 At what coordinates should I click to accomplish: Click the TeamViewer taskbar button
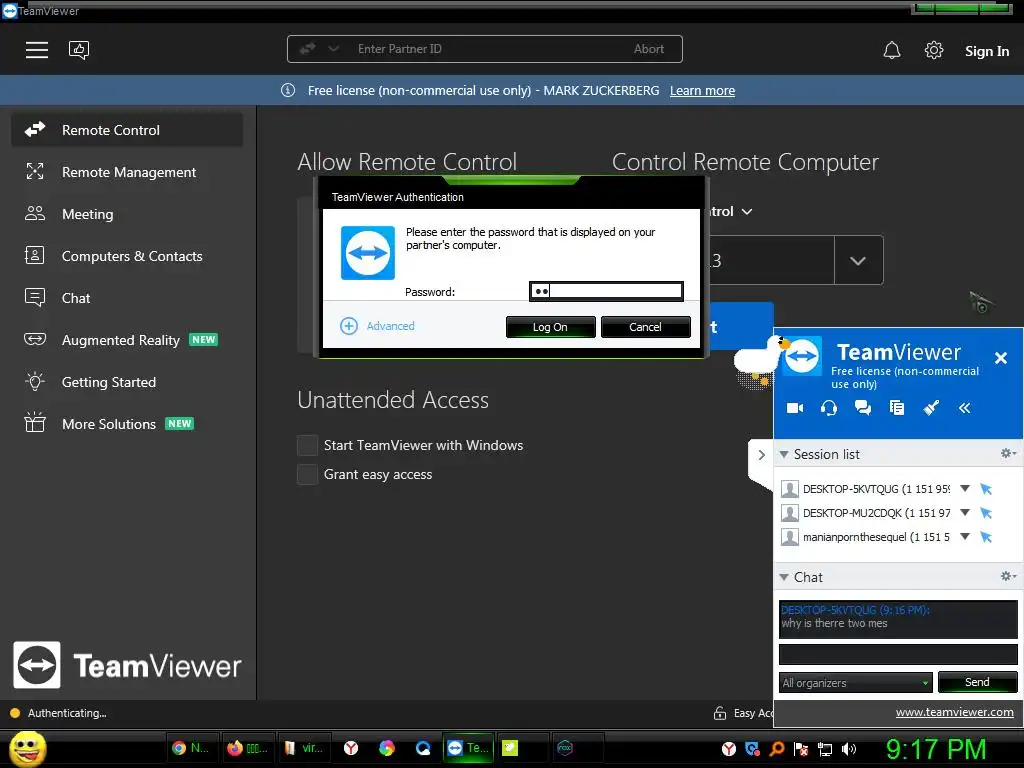(468, 748)
